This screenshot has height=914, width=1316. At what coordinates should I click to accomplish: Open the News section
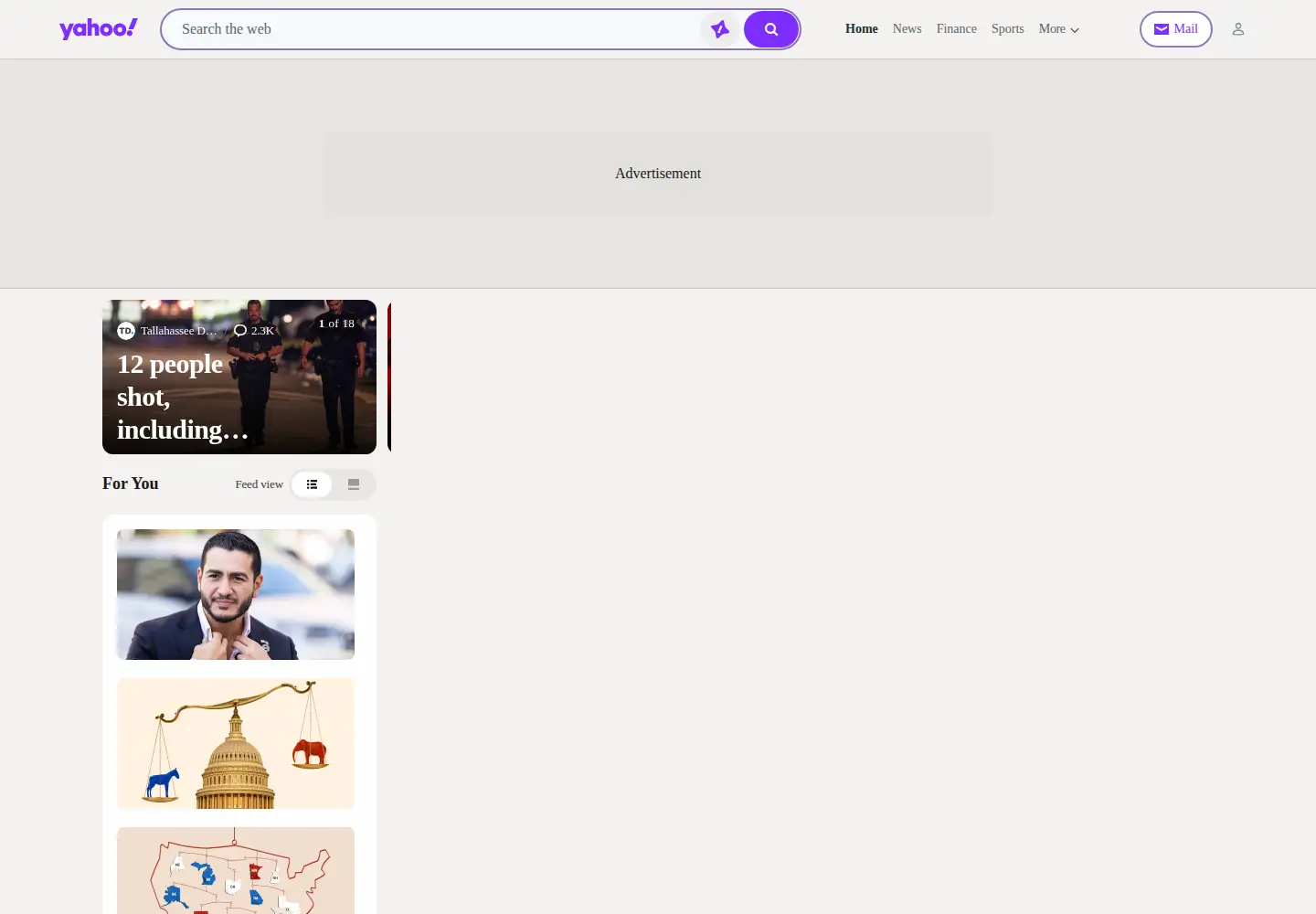coord(907,29)
